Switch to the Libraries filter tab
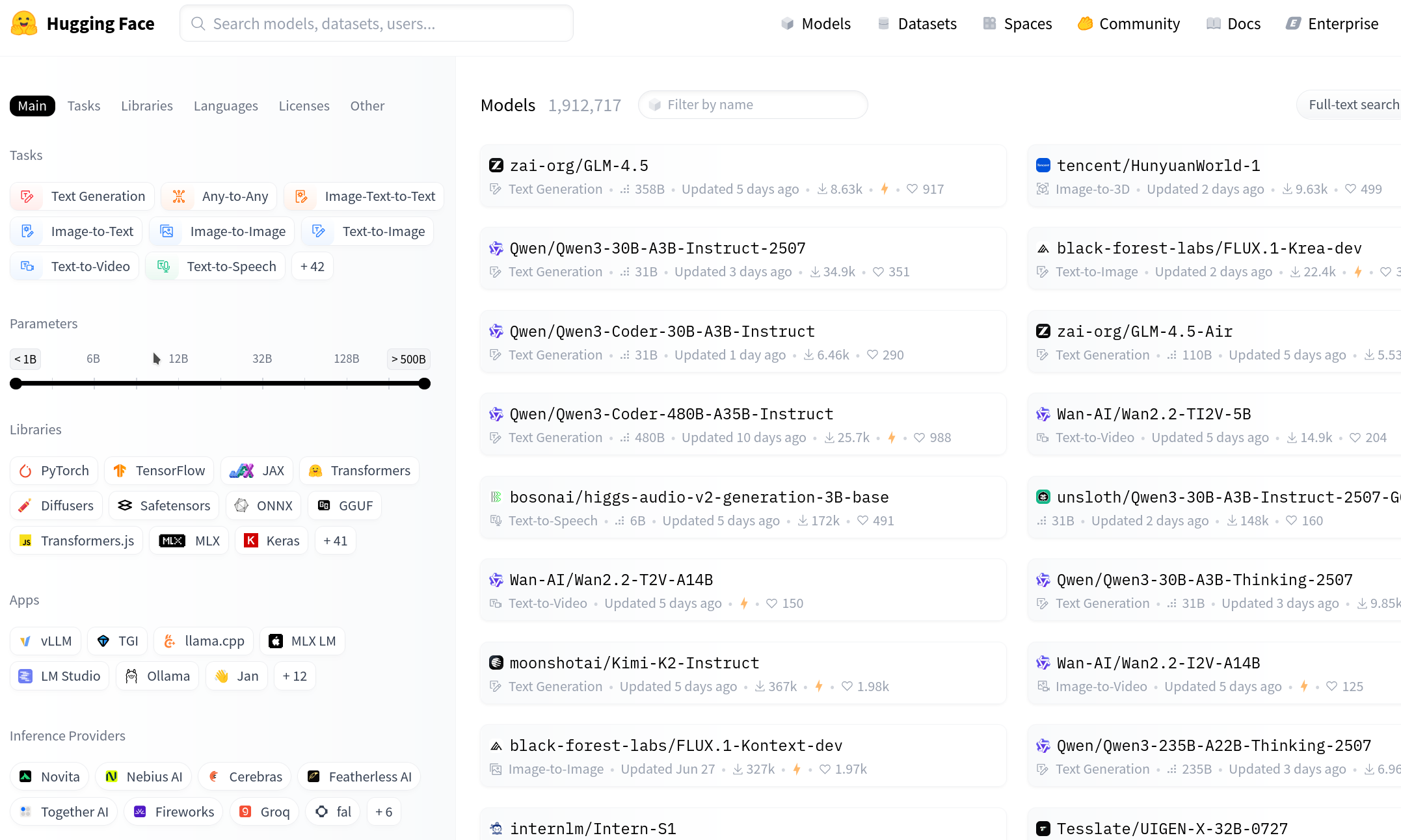The height and width of the screenshot is (840, 1401). [x=147, y=106]
